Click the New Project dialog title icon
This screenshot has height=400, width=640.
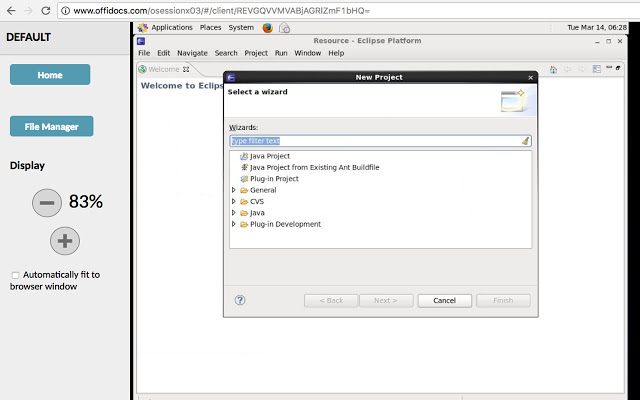click(x=231, y=77)
